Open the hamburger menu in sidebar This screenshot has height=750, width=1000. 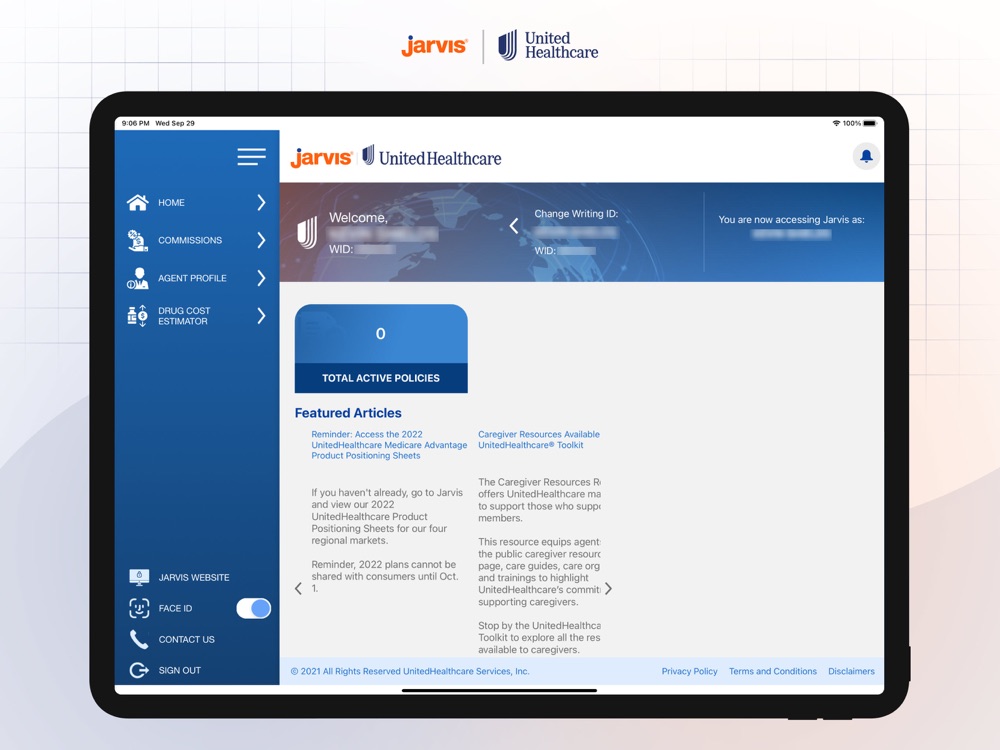click(251, 156)
